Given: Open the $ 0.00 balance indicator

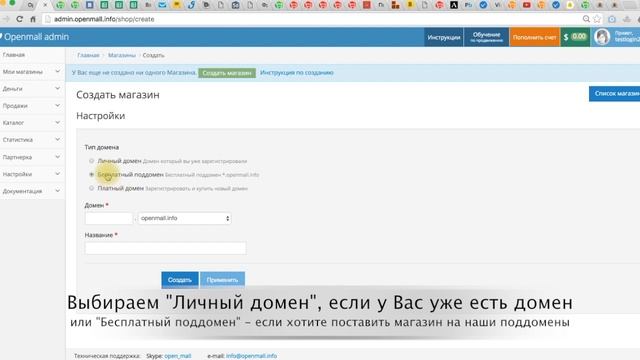Looking at the screenshot, I should 575,37.
